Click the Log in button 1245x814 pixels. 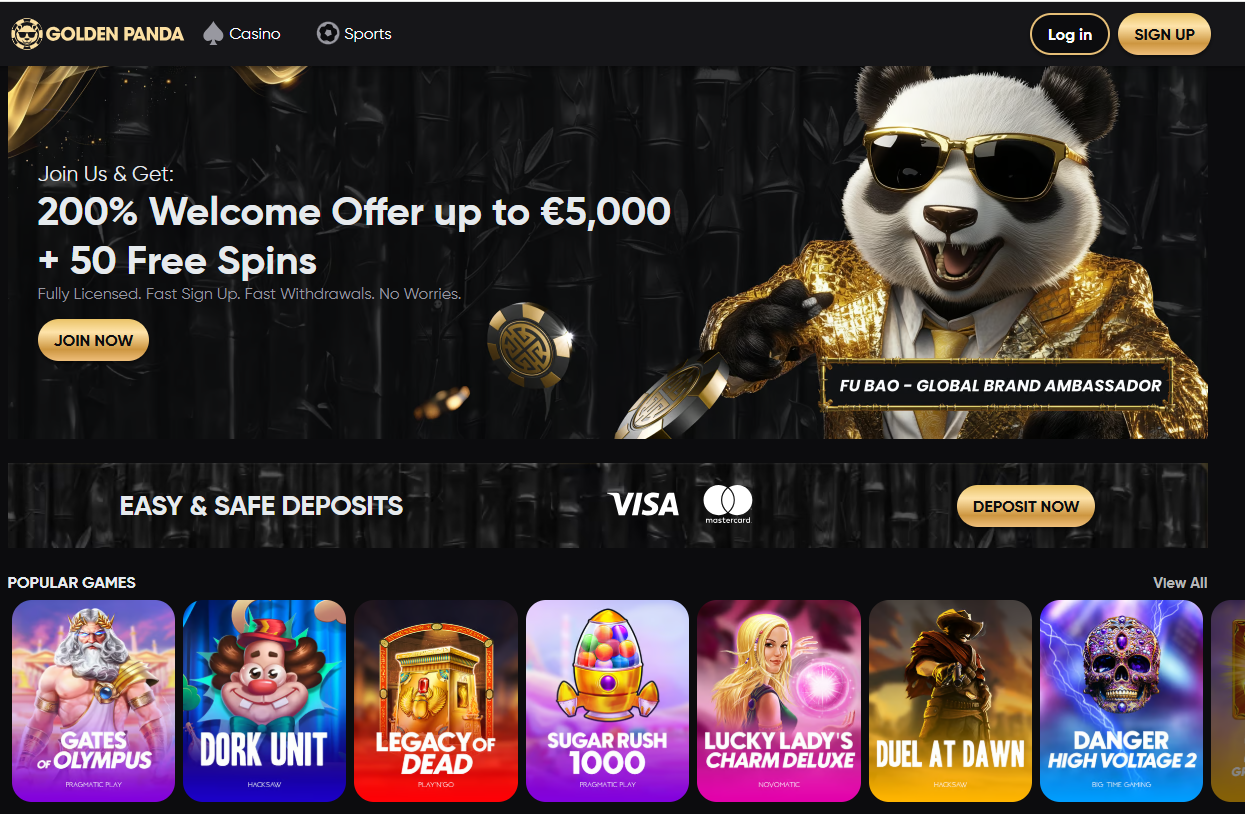[x=1069, y=34]
